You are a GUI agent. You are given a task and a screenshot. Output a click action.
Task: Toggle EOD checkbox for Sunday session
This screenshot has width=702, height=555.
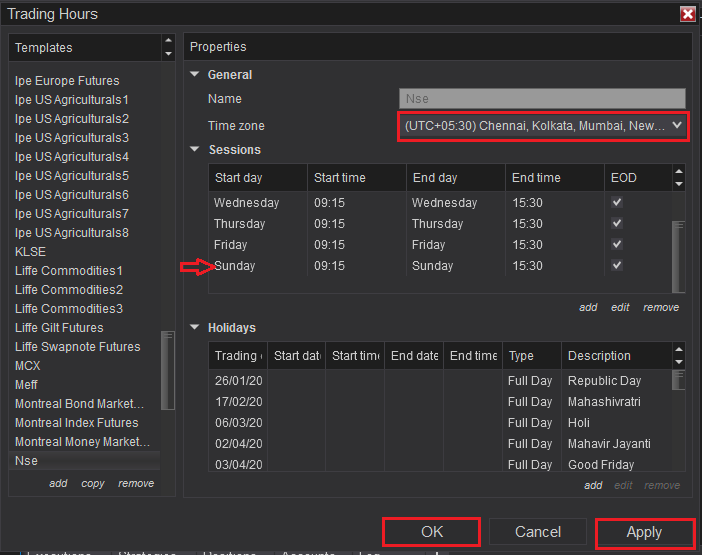pos(617,265)
